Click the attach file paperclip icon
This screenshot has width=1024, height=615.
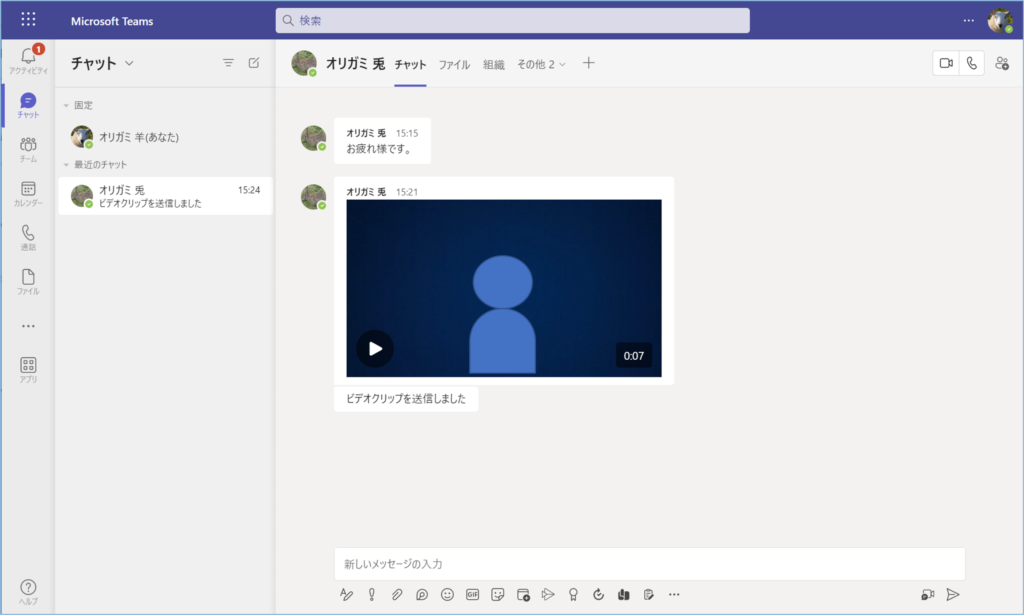point(397,594)
